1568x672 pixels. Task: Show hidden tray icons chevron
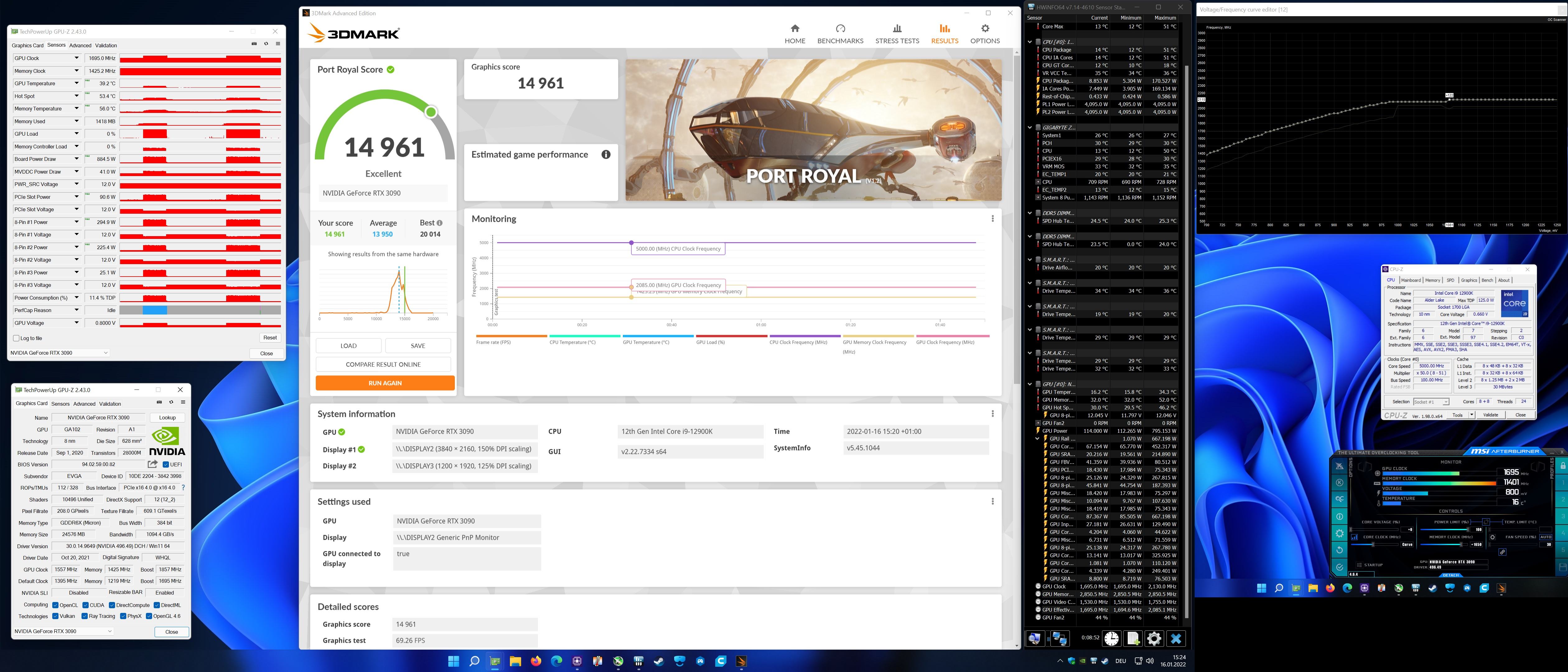[x=1060, y=660]
